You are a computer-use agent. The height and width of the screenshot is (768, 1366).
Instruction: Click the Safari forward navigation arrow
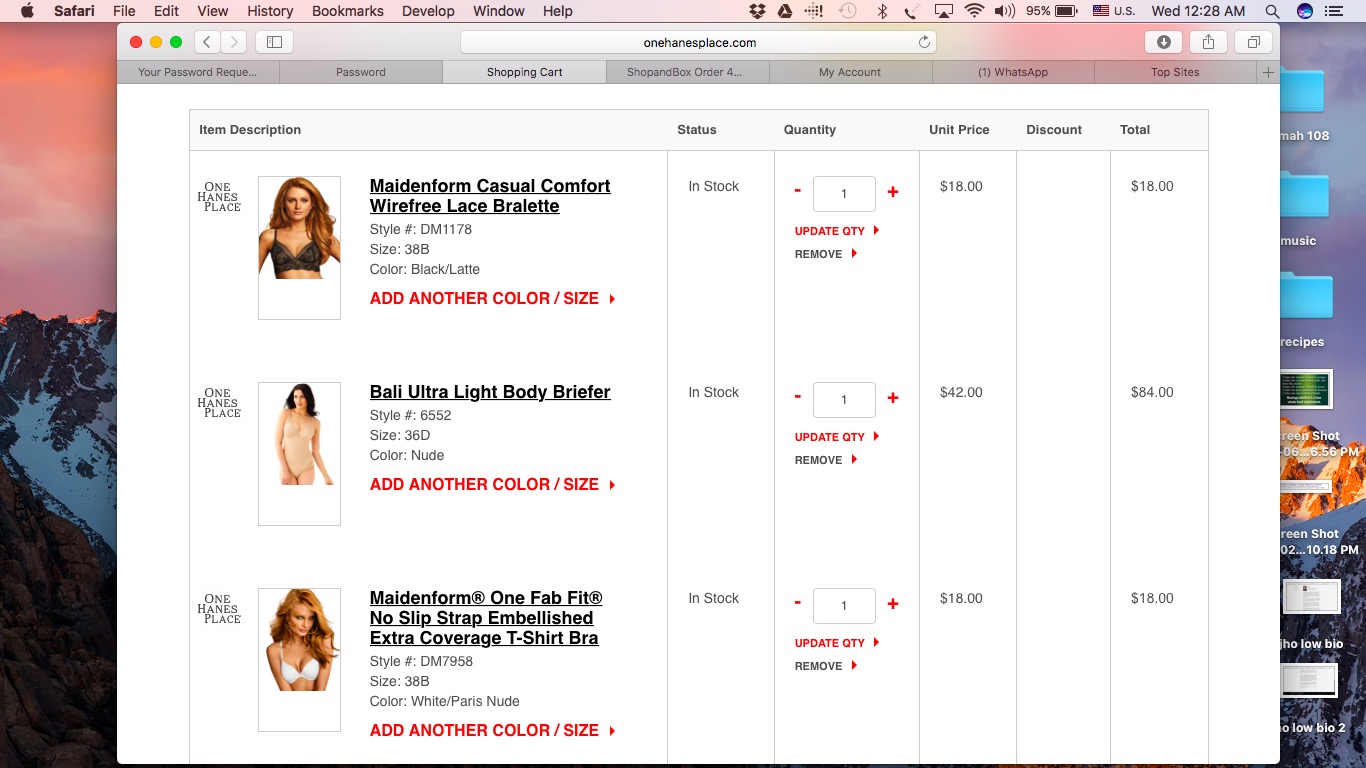click(x=233, y=42)
